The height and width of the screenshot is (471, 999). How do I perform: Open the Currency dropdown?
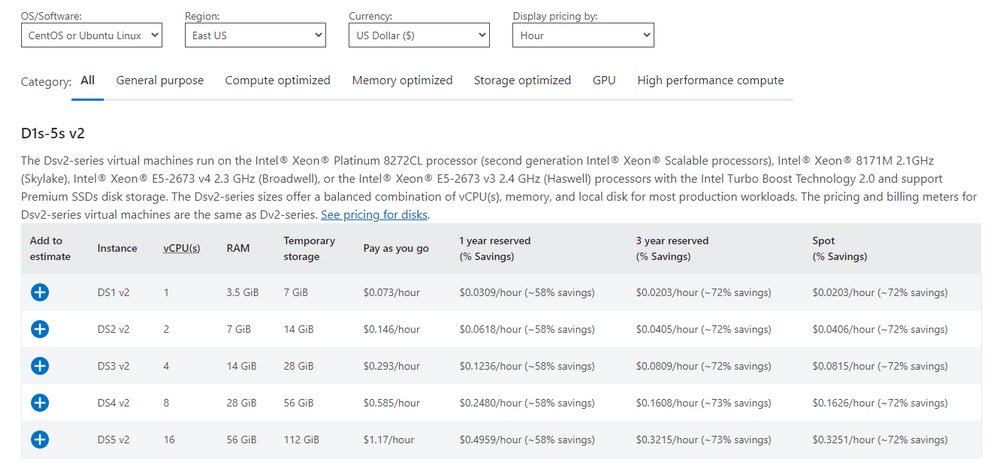[x=418, y=35]
